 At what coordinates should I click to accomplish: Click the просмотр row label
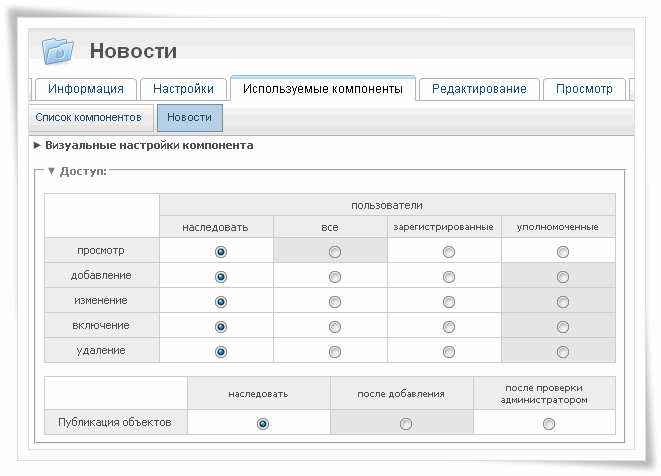click(101, 250)
